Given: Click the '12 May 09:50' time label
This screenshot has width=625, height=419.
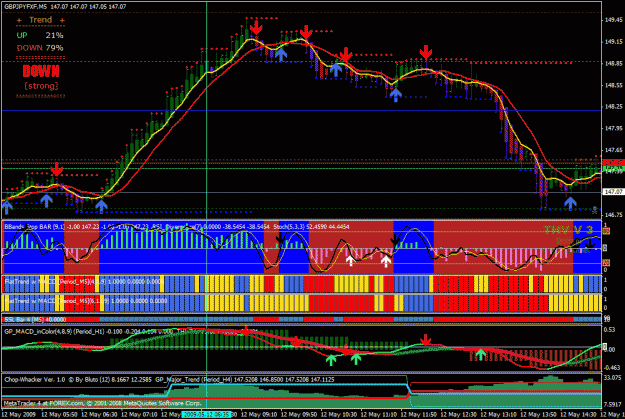Looking at the screenshot, I should click(299, 415).
